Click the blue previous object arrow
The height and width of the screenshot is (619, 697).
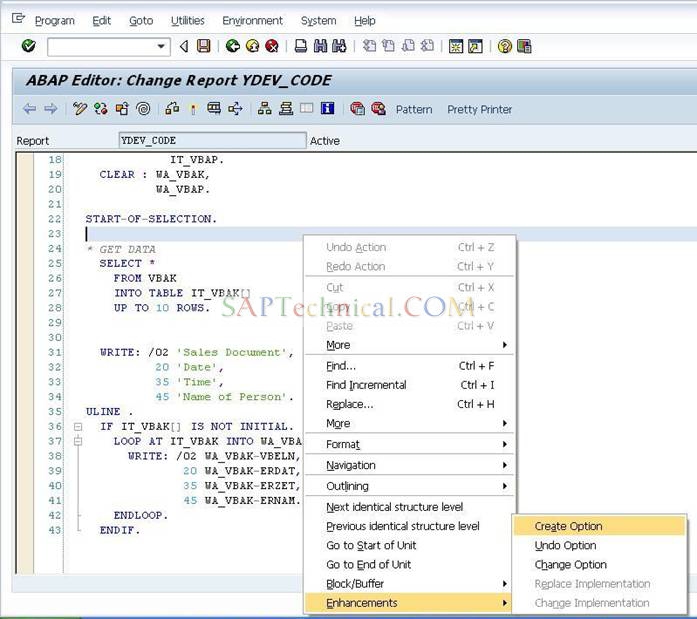pyautogui.click(x=29, y=109)
